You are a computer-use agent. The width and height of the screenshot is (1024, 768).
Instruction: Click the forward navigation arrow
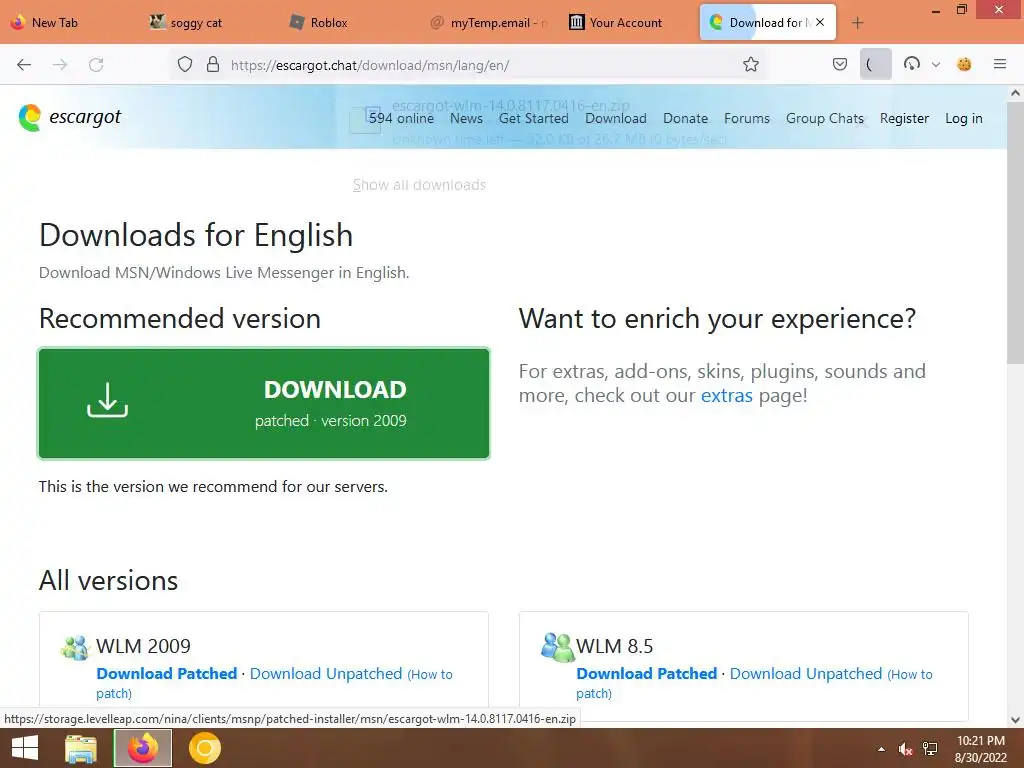point(60,65)
